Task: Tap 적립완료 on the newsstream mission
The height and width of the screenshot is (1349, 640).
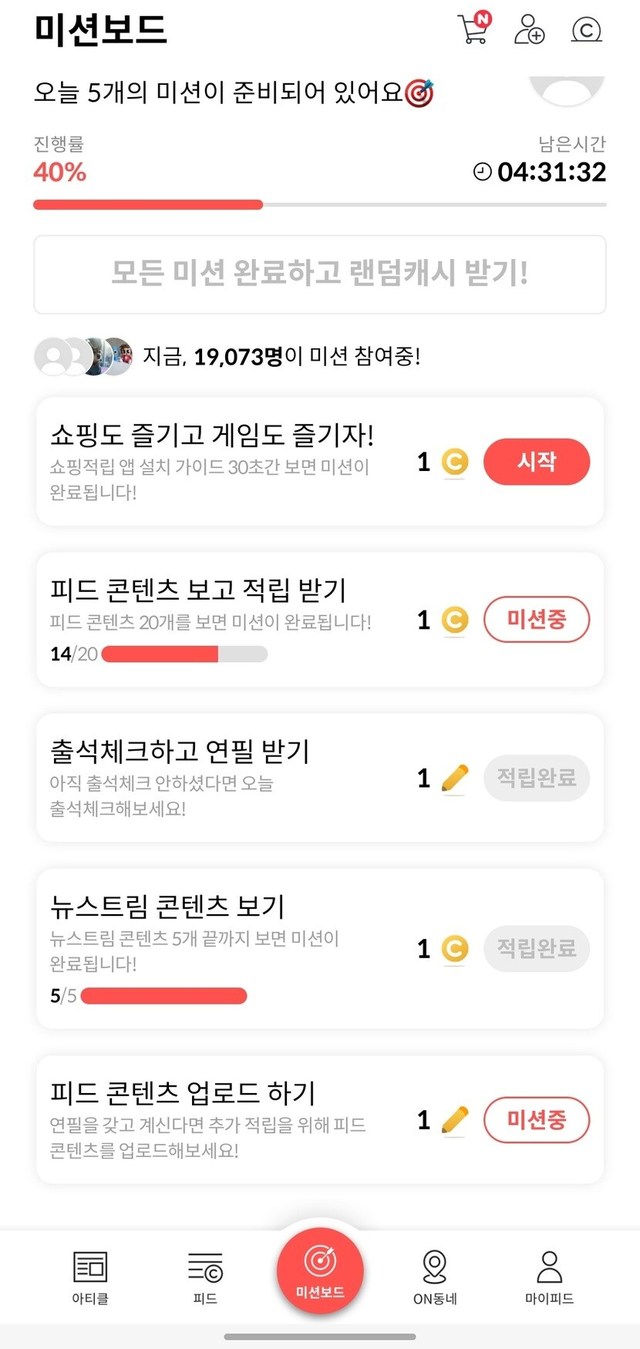Action: point(536,948)
